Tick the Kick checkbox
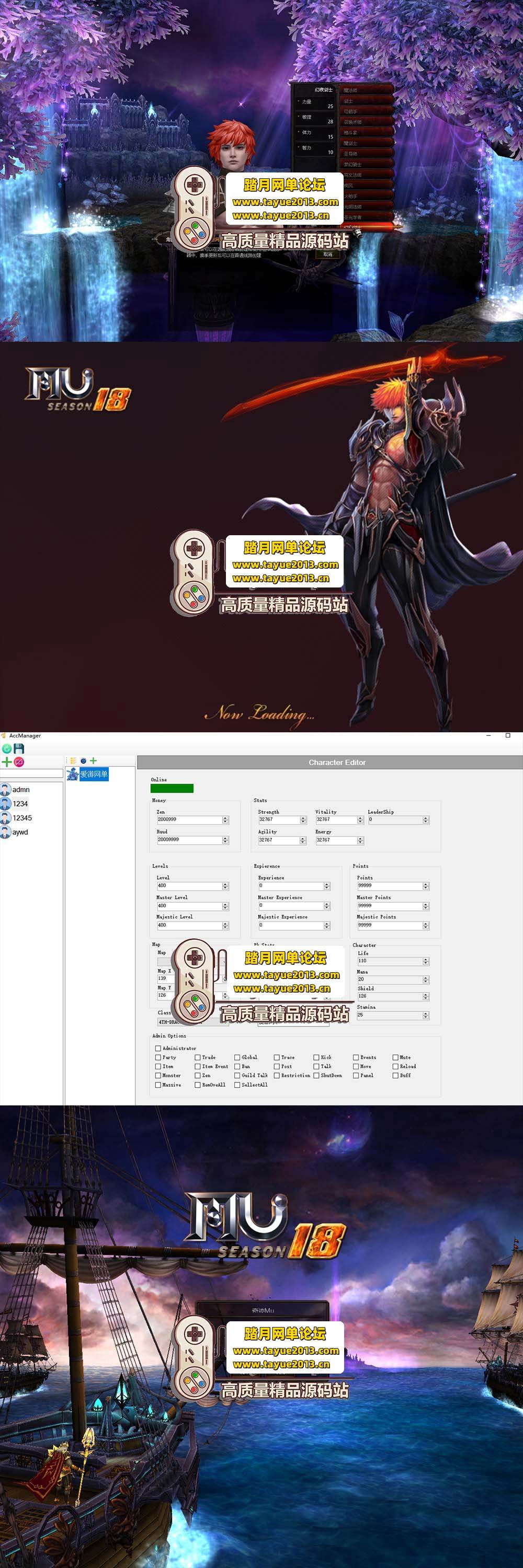The height and width of the screenshot is (1568, 523). tap(316, 1057)
